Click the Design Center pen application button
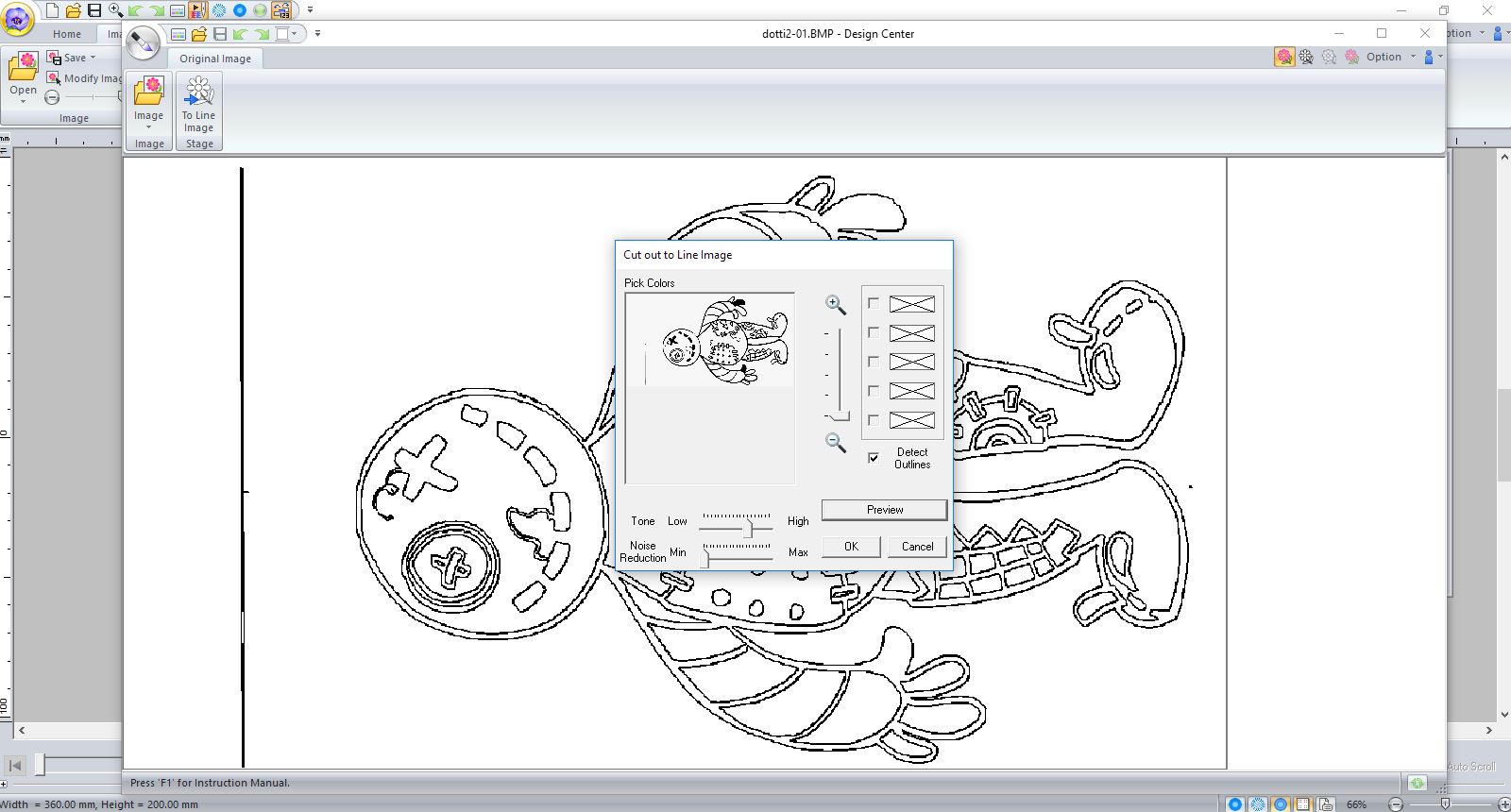This screenshot has width=1511, height=812. tap(144, 42)
